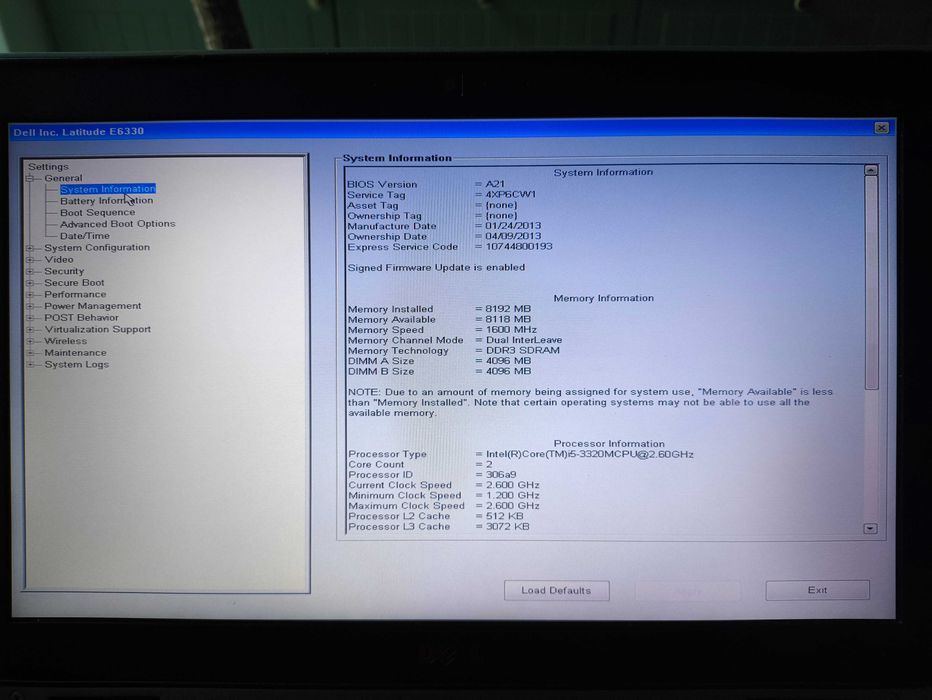Click the scrollbar up arrow

[x=871, y=171]
